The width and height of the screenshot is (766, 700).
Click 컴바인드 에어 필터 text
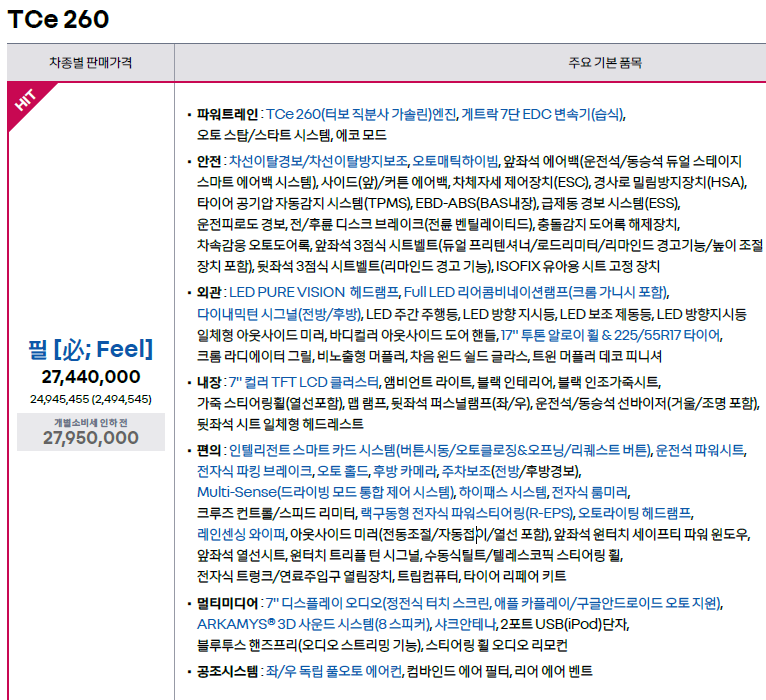click(458, 671)
